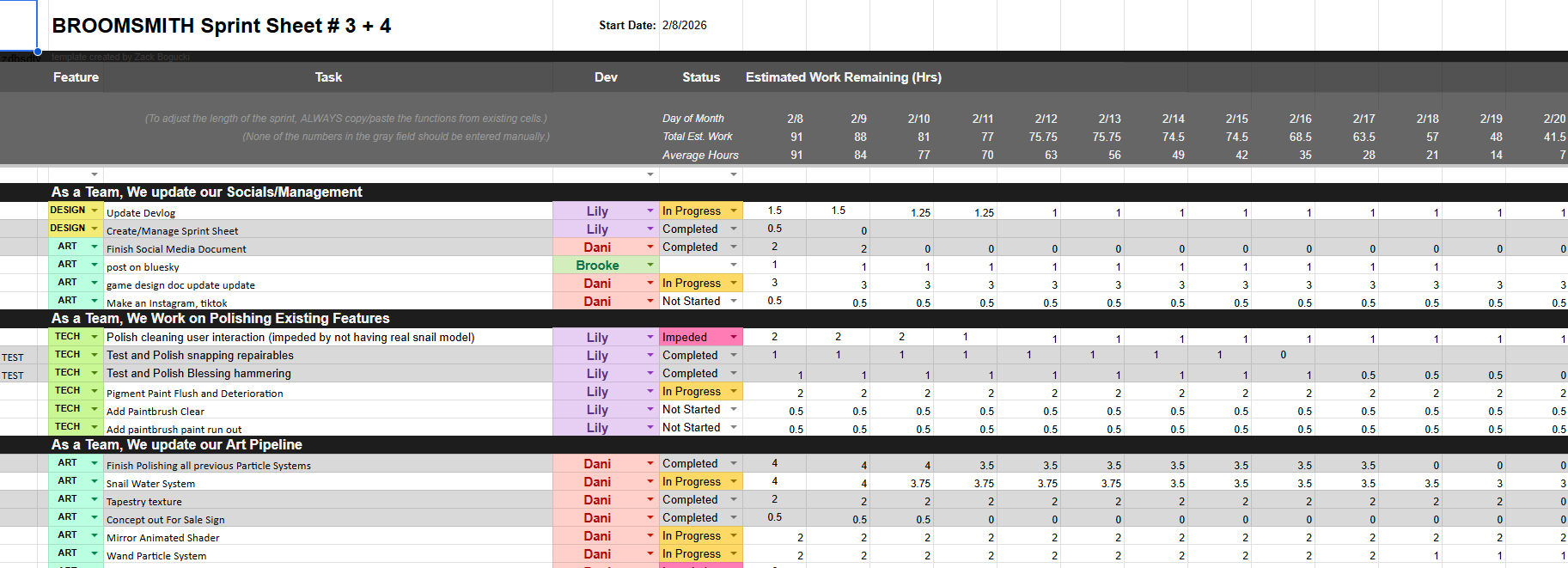Open Completed status dropdown for Create/Manage Sprint Sheet
The height and width of the screenshot is (568, 1568).
point(734,229)
